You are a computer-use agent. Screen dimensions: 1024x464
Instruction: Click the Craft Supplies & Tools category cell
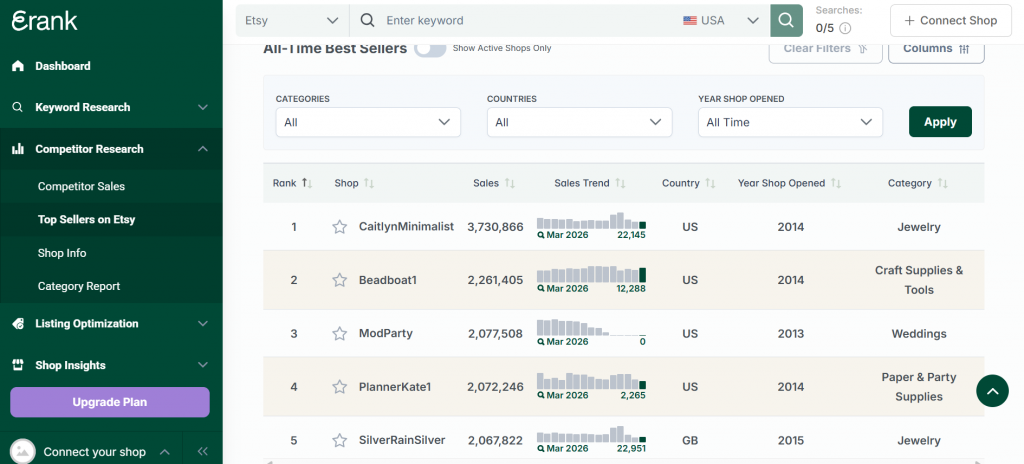click(x=919, y=280)
